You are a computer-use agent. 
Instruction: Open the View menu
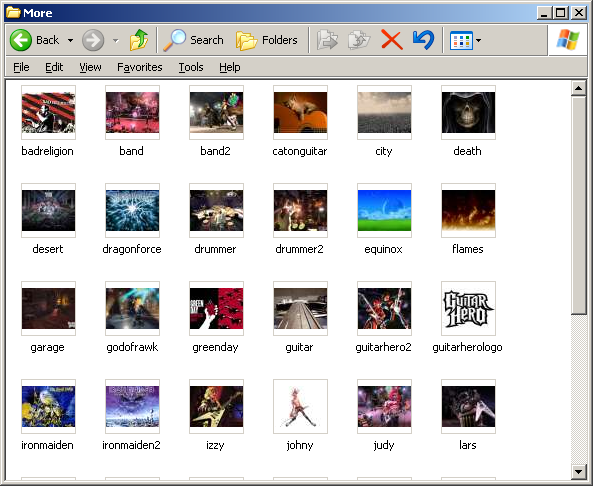point(90,67)
